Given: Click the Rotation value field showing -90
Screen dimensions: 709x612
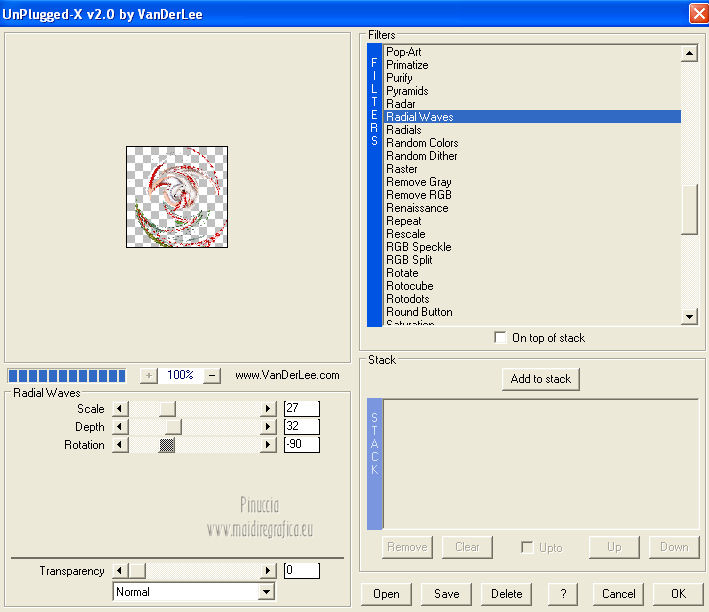Looking at the screenshot, I should click(x=302, y=445).
